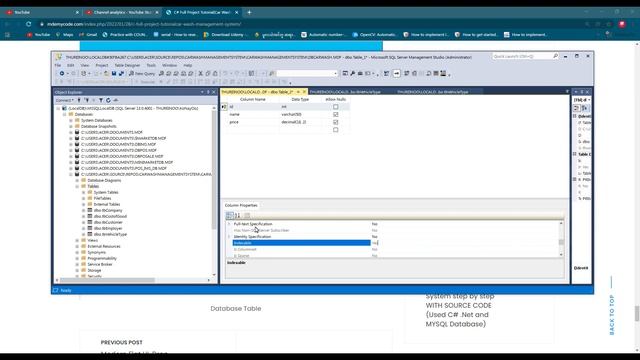Select the Programmability folder

(102, 258)
